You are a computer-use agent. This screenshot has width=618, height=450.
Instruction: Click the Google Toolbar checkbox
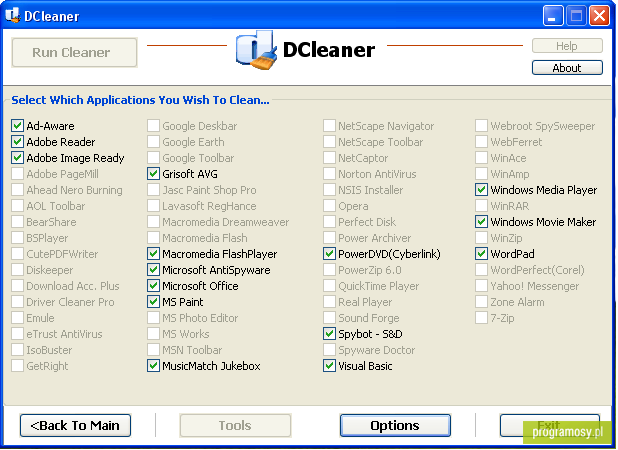click(x=153, y=158)
